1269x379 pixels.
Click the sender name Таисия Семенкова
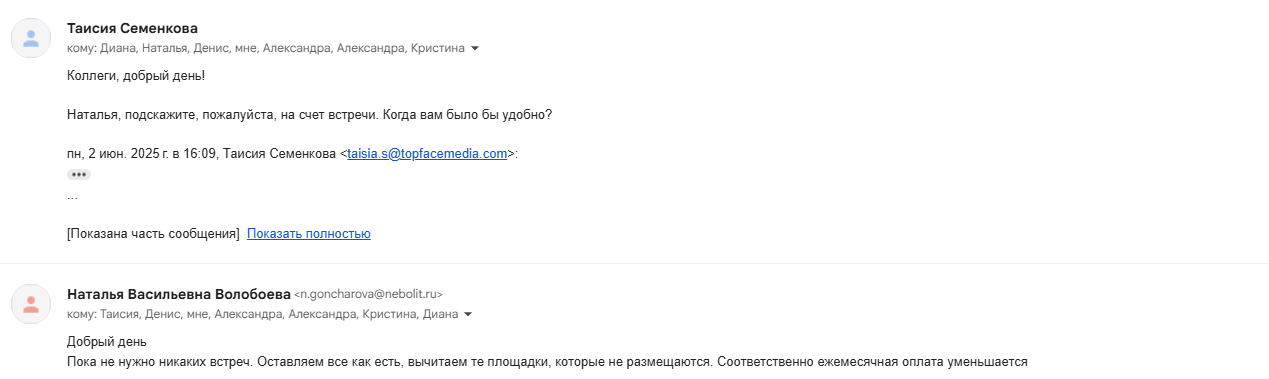pos(132,28)
